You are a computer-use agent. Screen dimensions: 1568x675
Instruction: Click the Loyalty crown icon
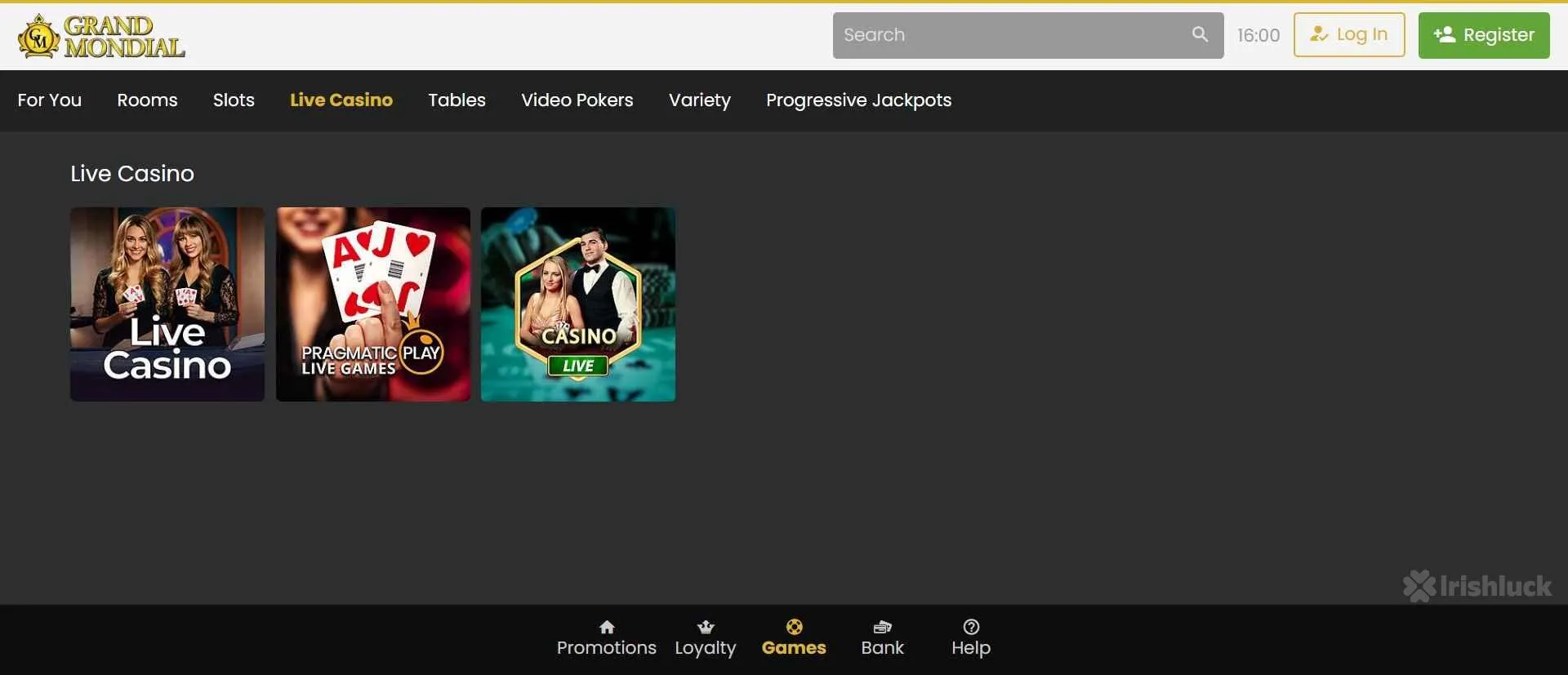[706, 627]
